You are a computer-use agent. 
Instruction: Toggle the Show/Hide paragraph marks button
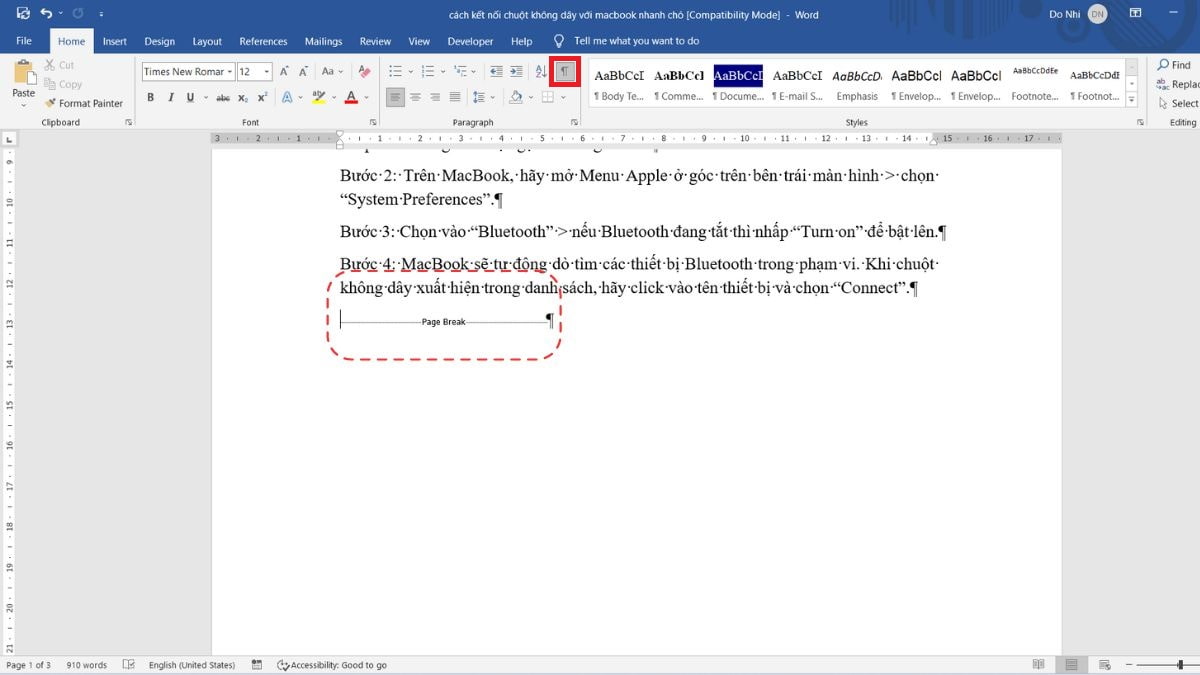pyautogui.click(x=565, y=72)
